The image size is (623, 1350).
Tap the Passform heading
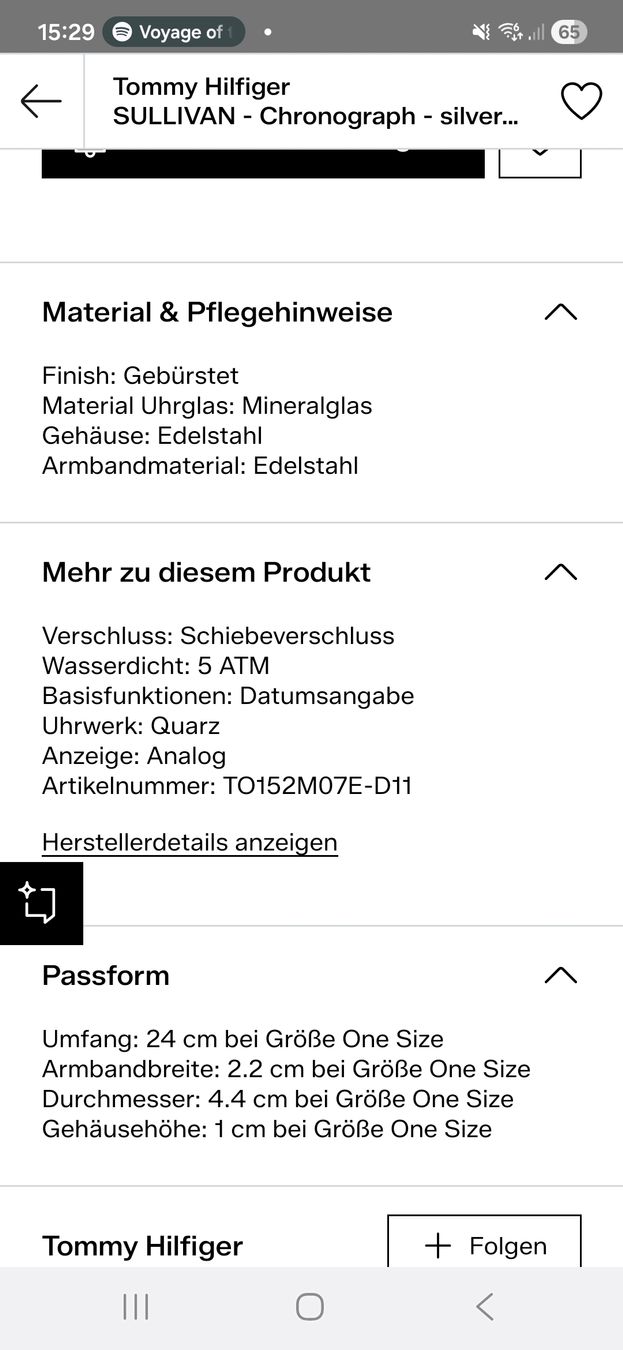coord(106,975)
